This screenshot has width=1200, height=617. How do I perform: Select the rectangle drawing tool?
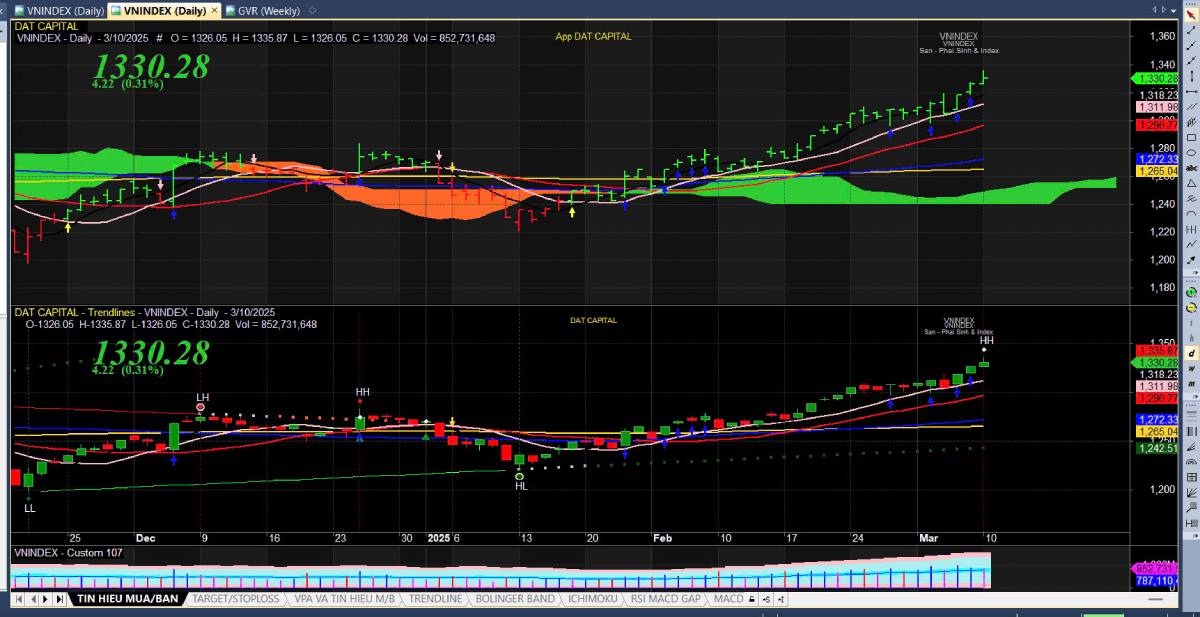pyautogui.click(x=1191, y=137)
